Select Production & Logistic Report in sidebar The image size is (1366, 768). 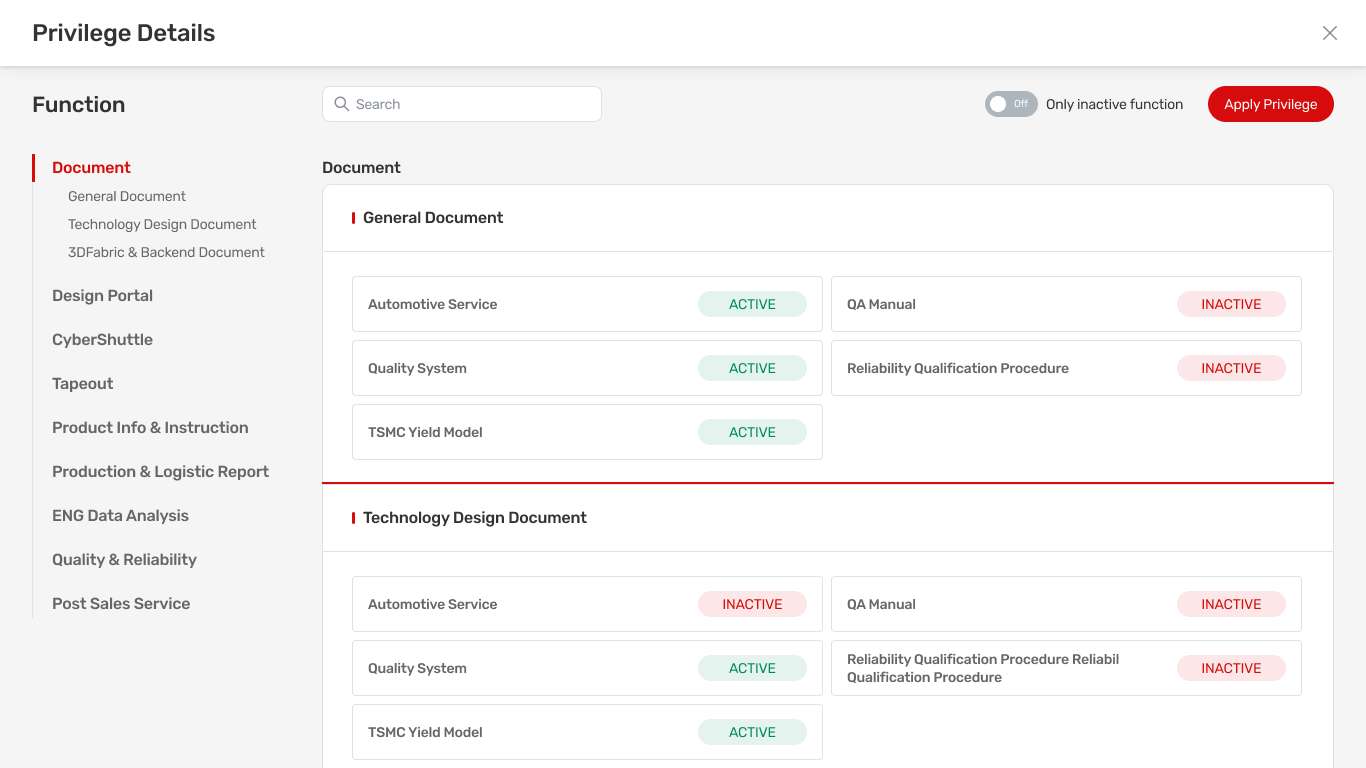tap(160, 472)
